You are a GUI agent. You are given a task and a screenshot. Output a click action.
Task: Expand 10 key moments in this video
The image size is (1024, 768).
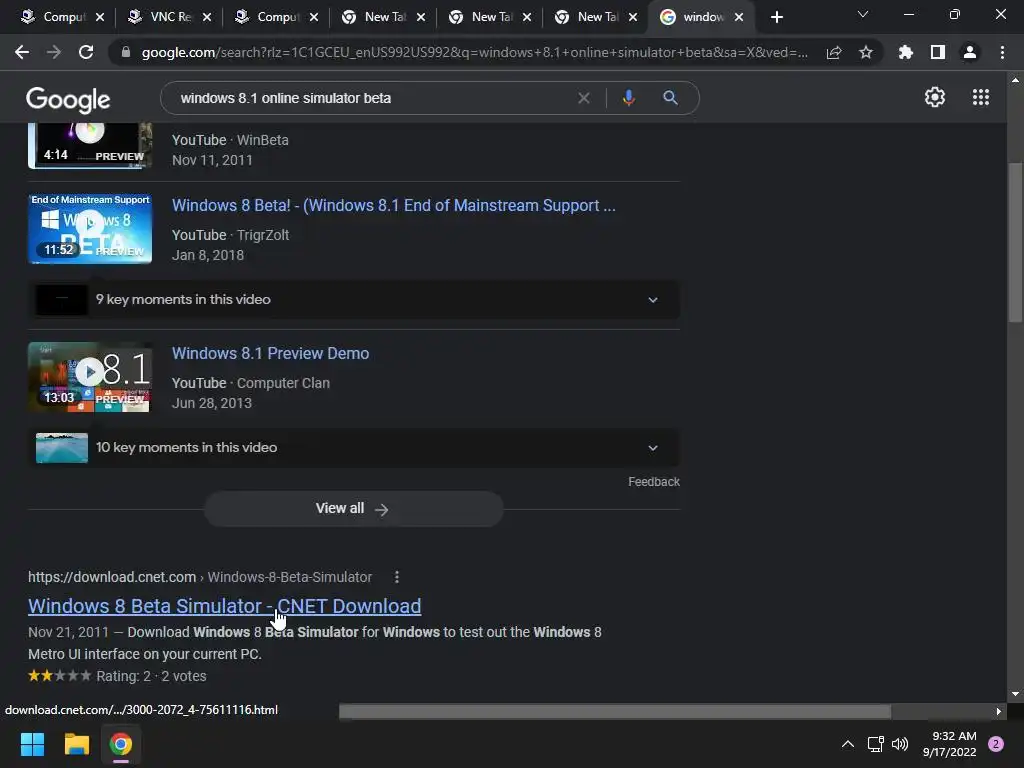[x=353, y=447]
